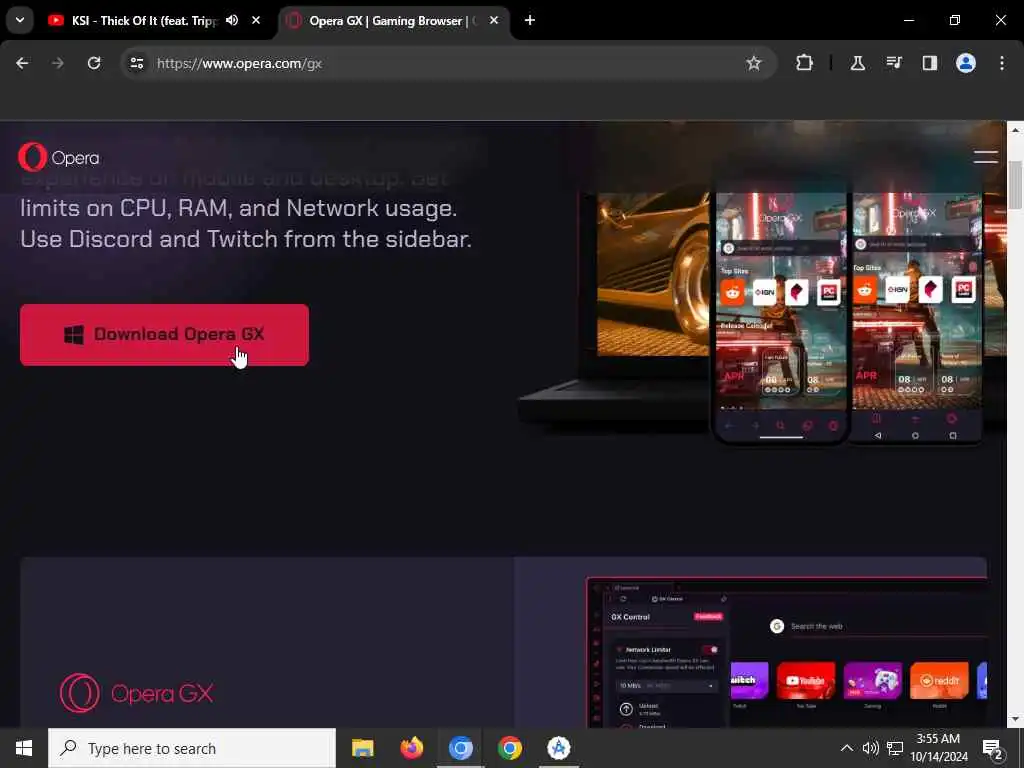This screenshot has width=1024, height=768.
Task: Go back to the previous page
Action: [22, 63]
